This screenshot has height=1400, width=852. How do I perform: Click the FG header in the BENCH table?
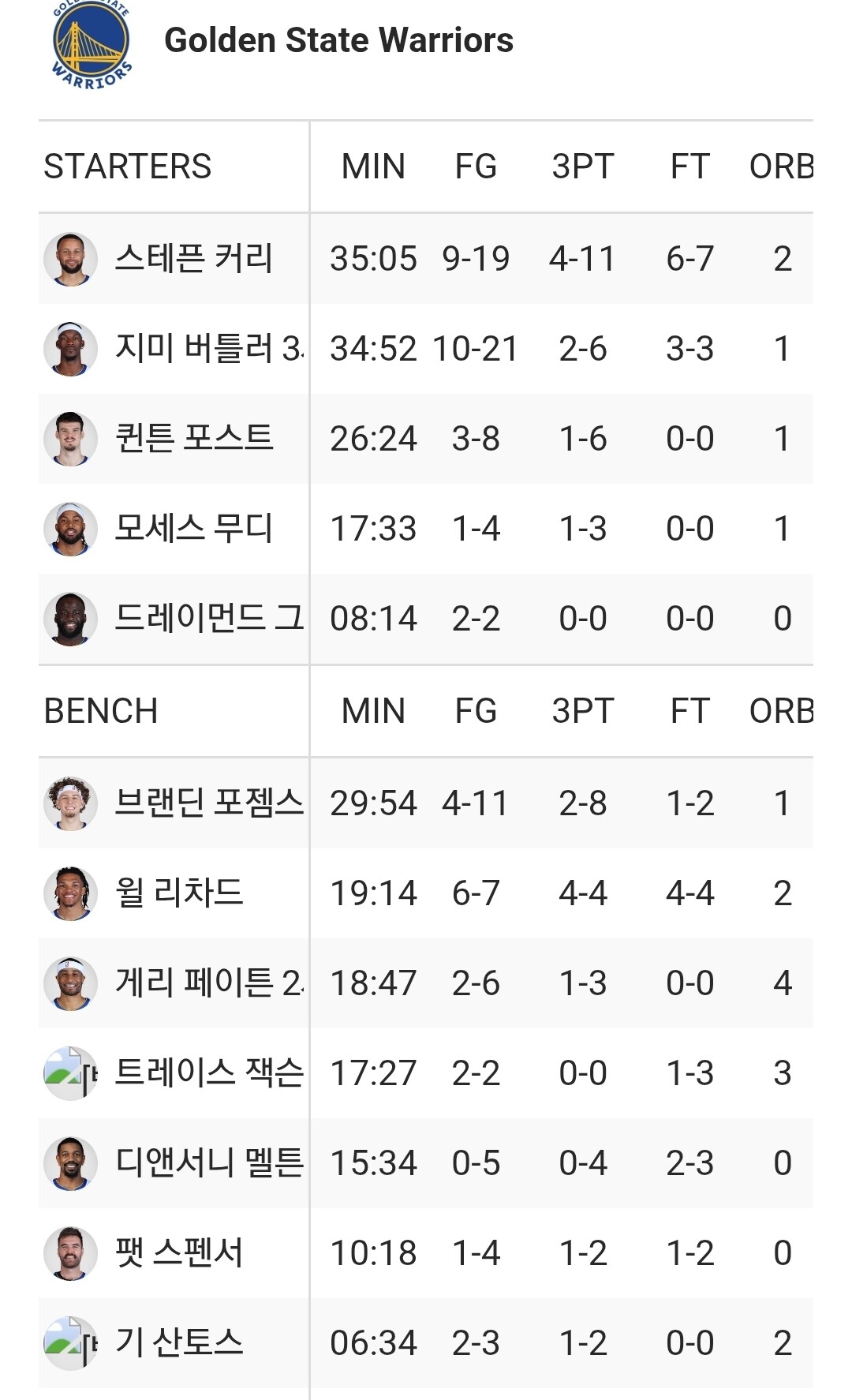(x=476, y=711)
